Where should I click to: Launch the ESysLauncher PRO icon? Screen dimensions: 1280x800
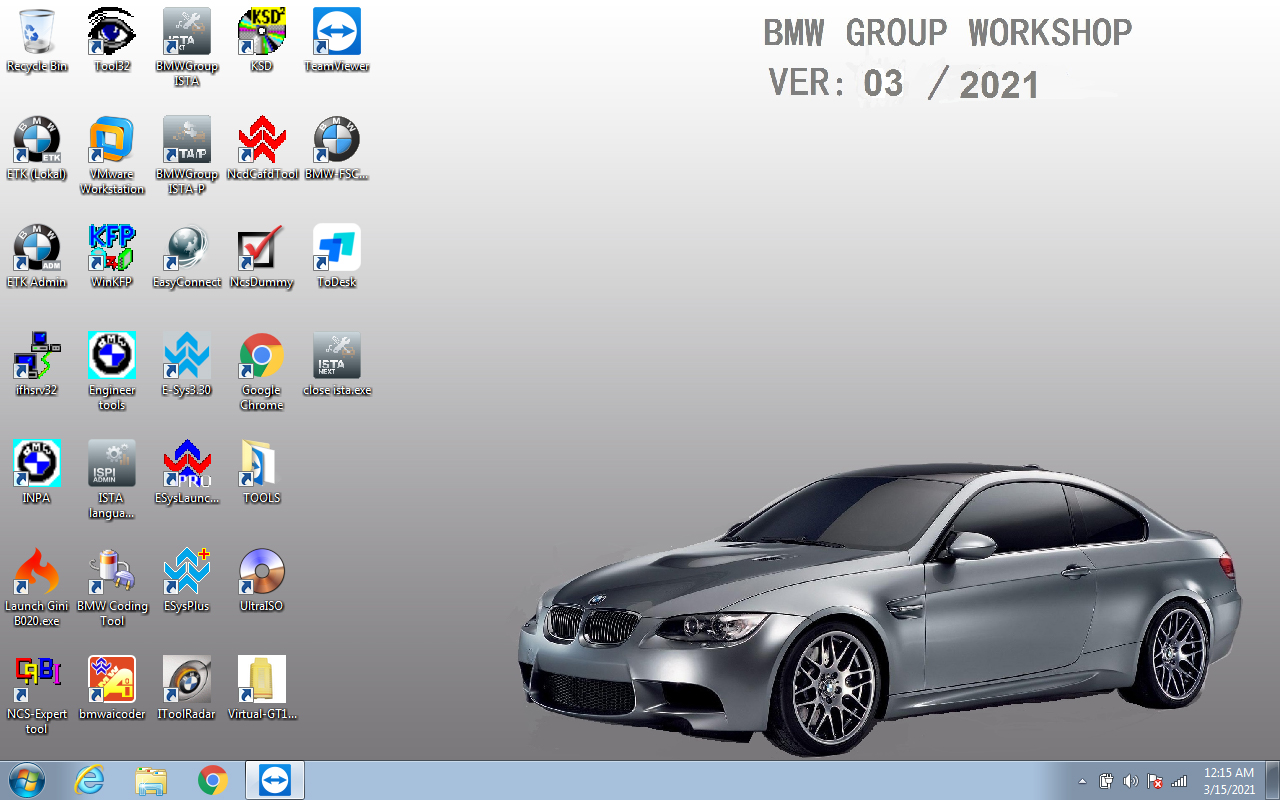pyautogui.click(x=187, y=472)
